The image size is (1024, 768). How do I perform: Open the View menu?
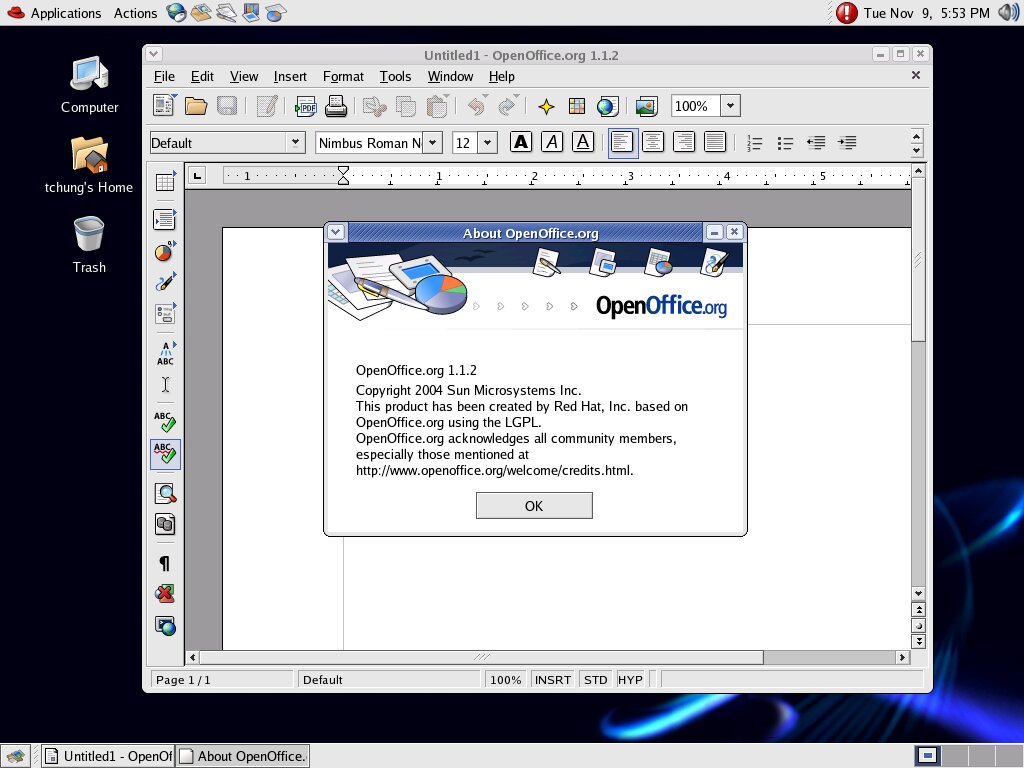(244, 76)
